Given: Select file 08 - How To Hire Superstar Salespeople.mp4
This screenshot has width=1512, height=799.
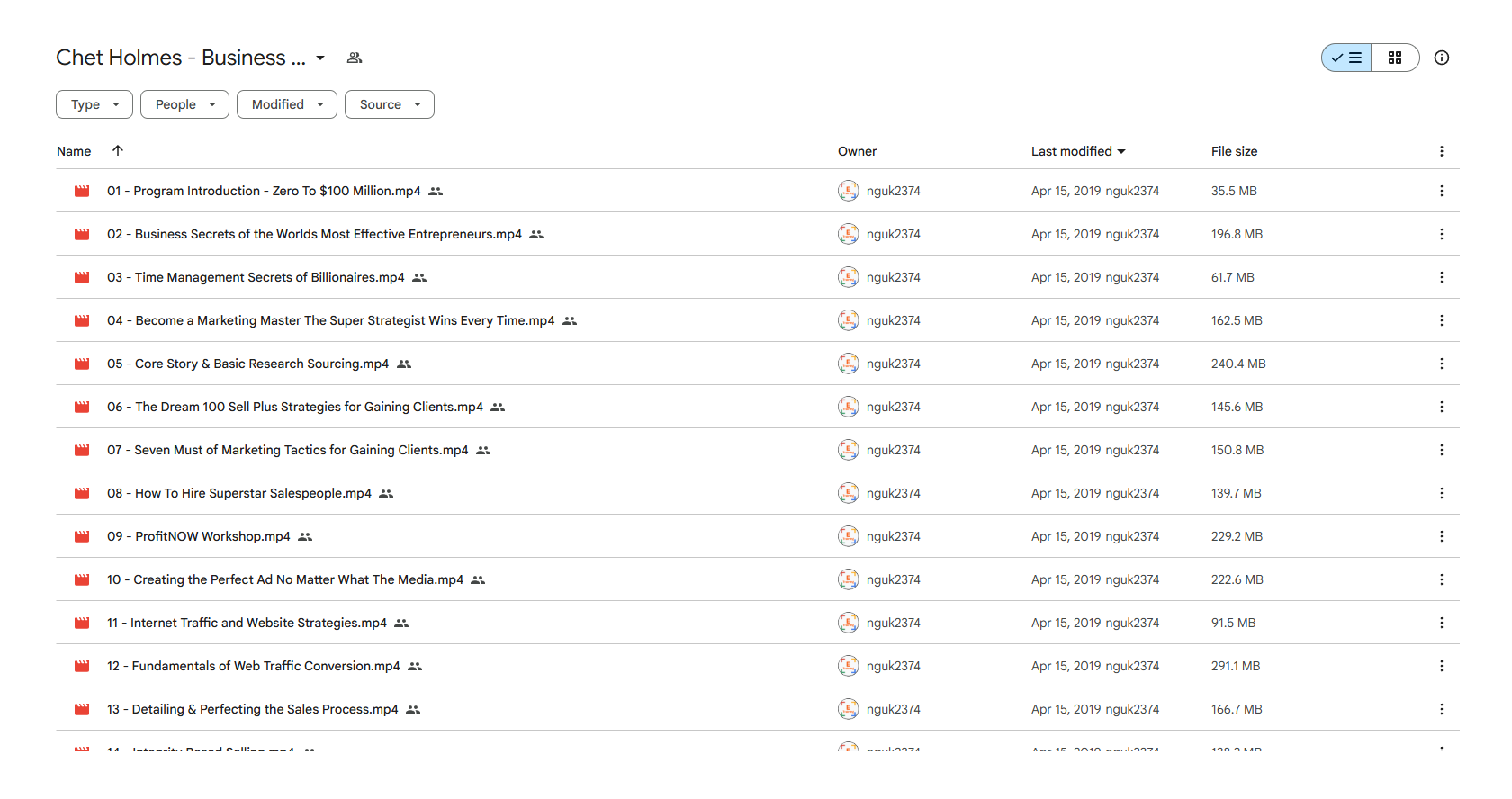Looking at the screenshot, I should tap(239, 493).
